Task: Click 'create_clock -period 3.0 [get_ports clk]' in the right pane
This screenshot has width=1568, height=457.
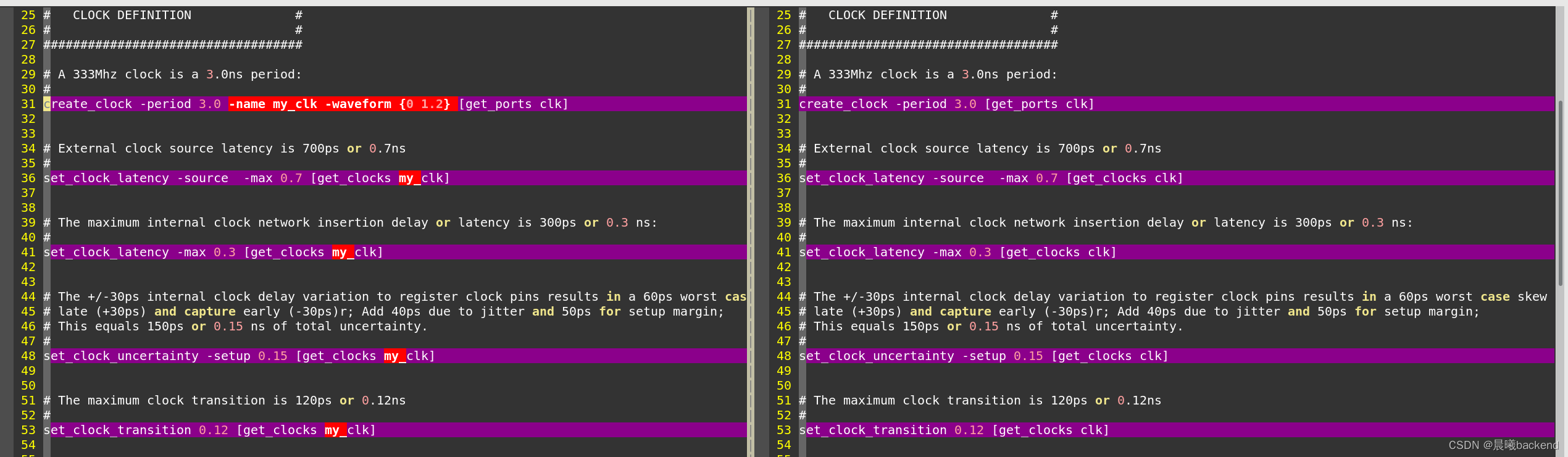Action: click(x=946, y=104)
